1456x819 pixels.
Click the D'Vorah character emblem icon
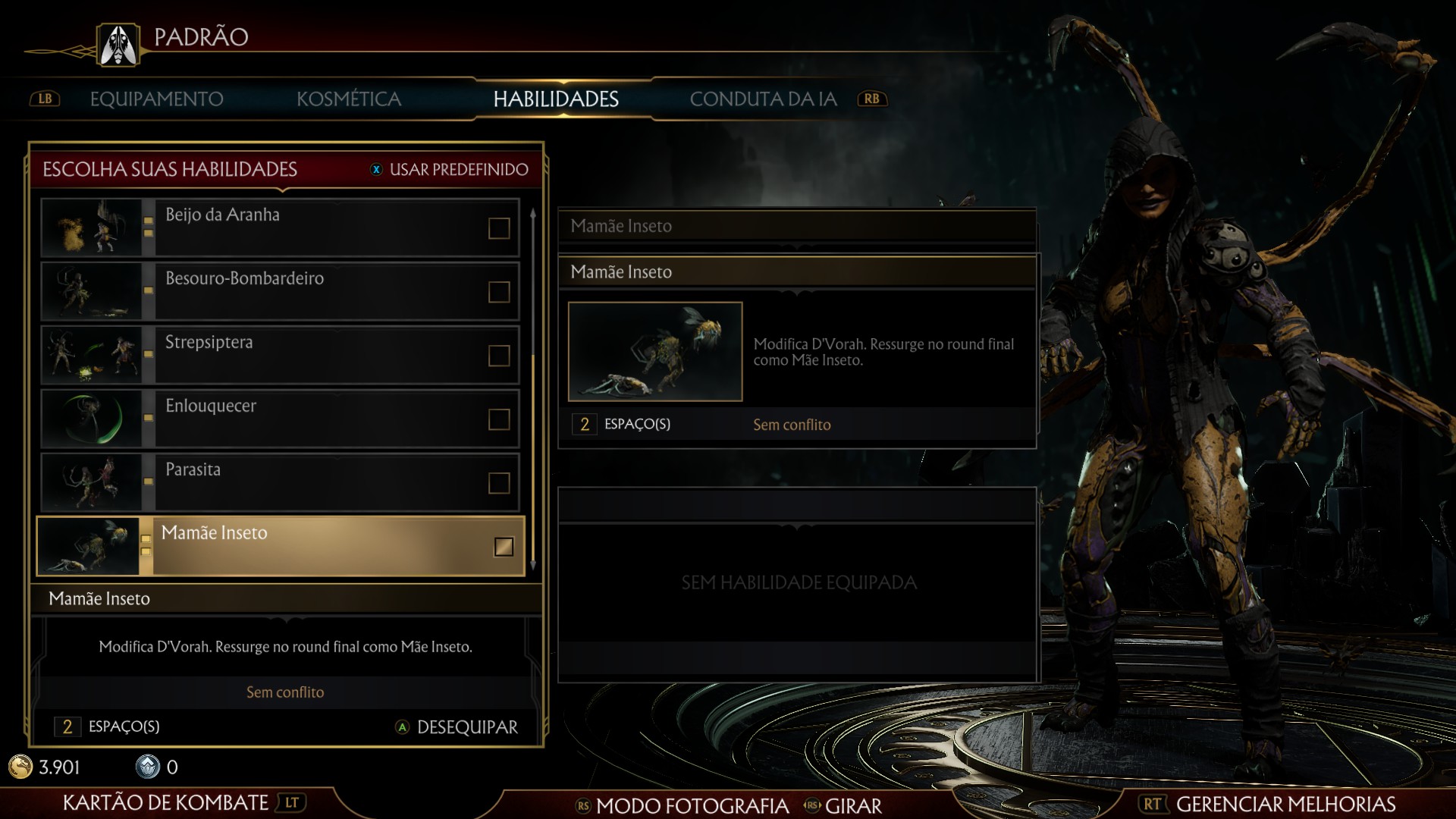coord(119,45)
